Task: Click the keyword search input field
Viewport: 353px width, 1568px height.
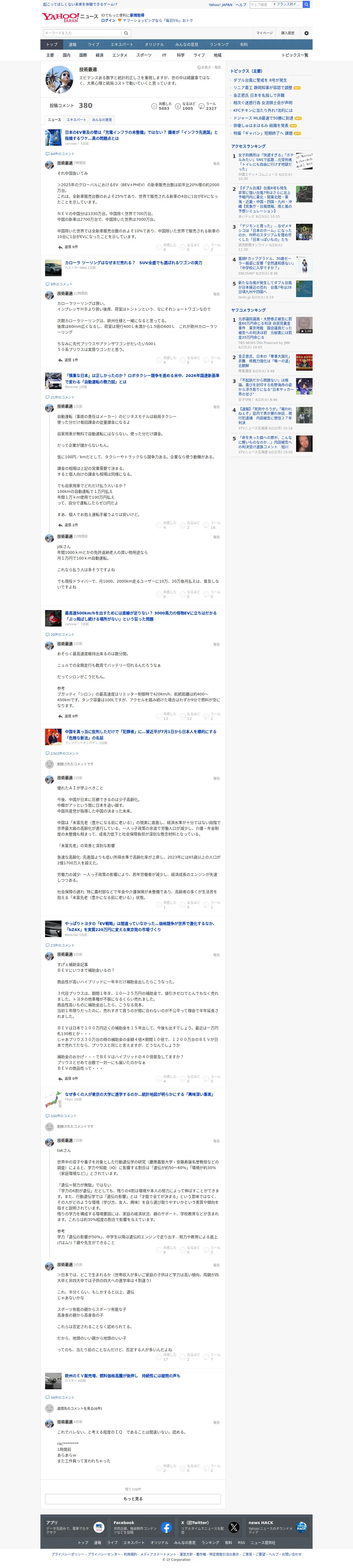Action: point(82,33)
